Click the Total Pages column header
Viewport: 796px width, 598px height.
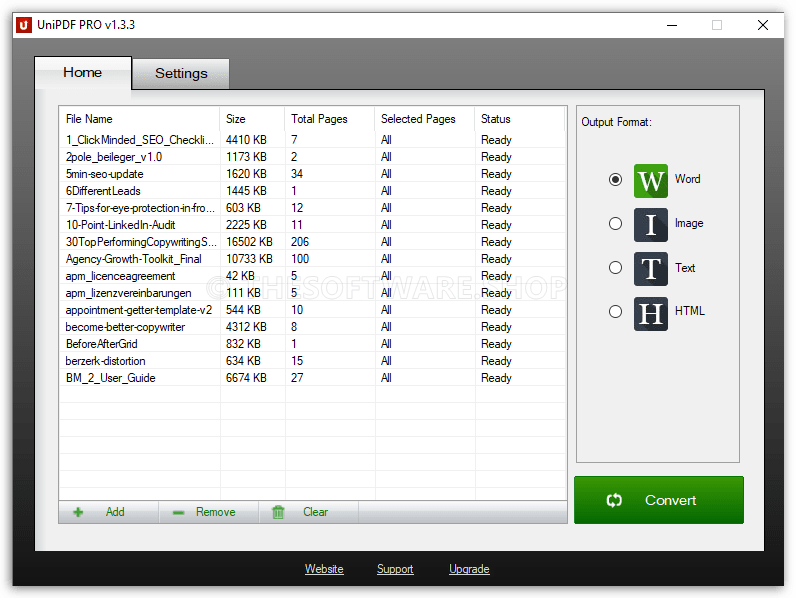[330, 119]
